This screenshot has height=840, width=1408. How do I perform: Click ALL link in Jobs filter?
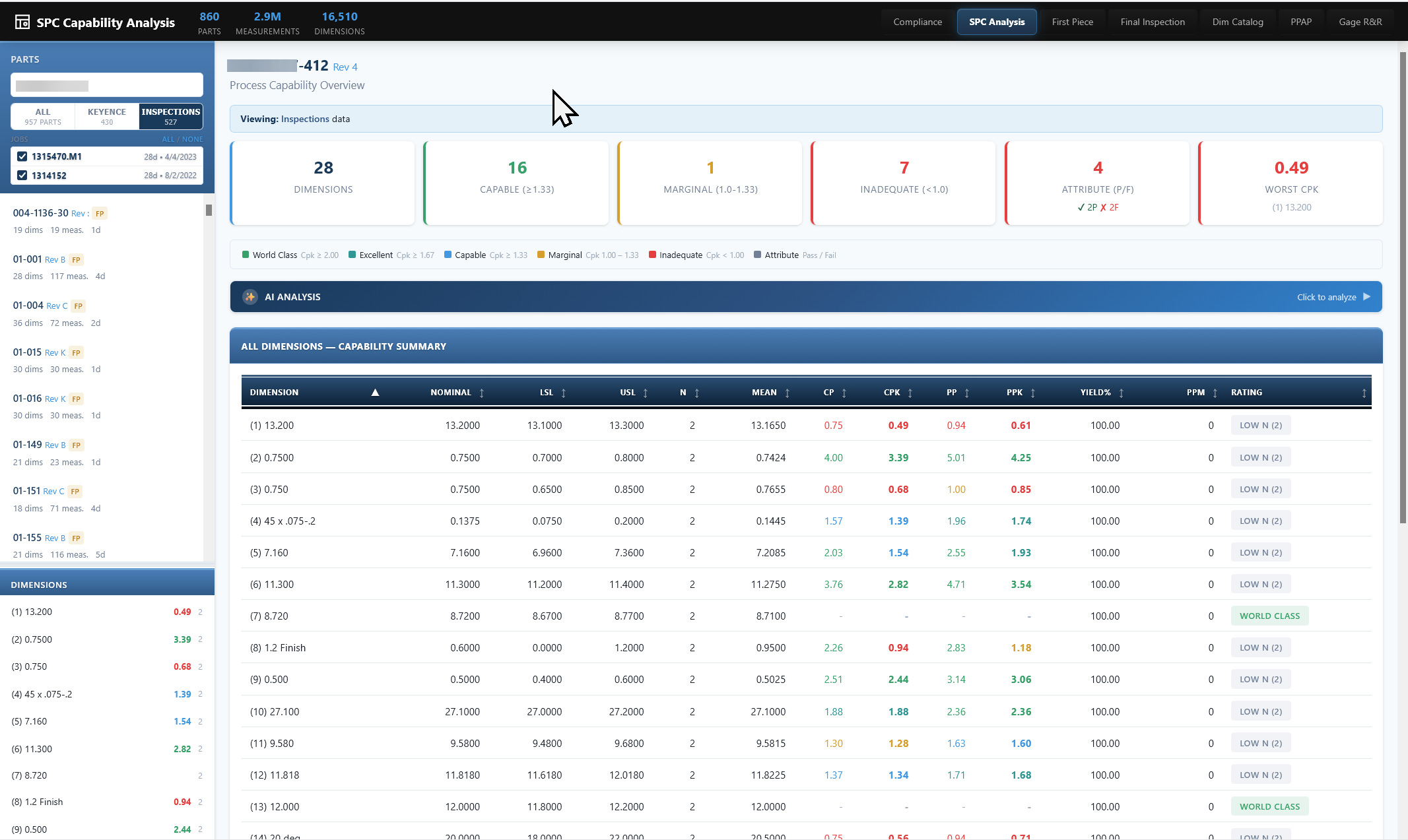click(168, 139)
